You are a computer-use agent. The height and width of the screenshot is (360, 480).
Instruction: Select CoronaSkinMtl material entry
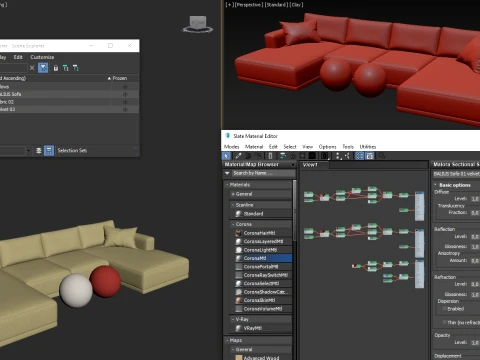(x=263, y=300)
